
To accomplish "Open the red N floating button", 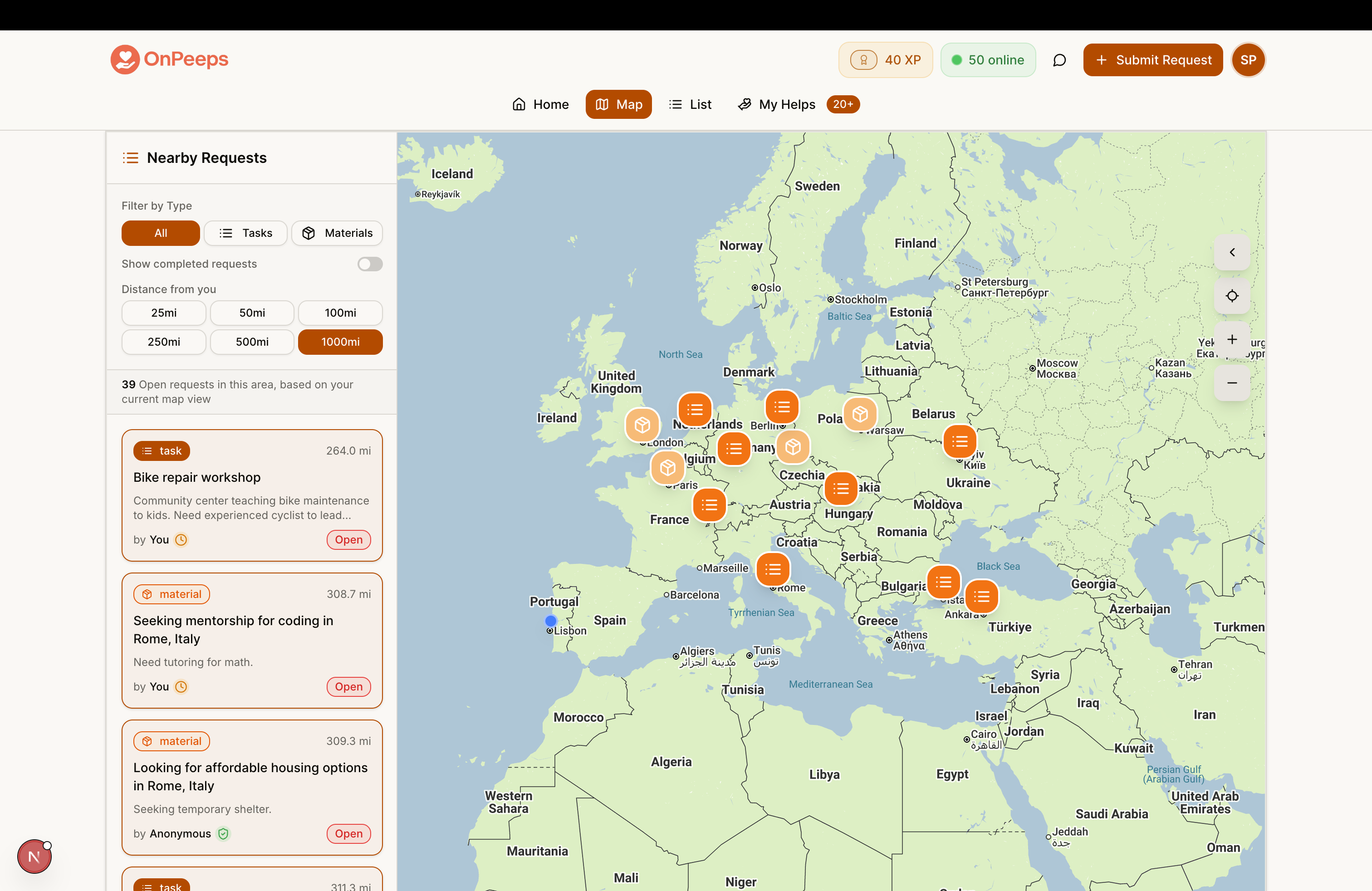I will click(34, 857).
